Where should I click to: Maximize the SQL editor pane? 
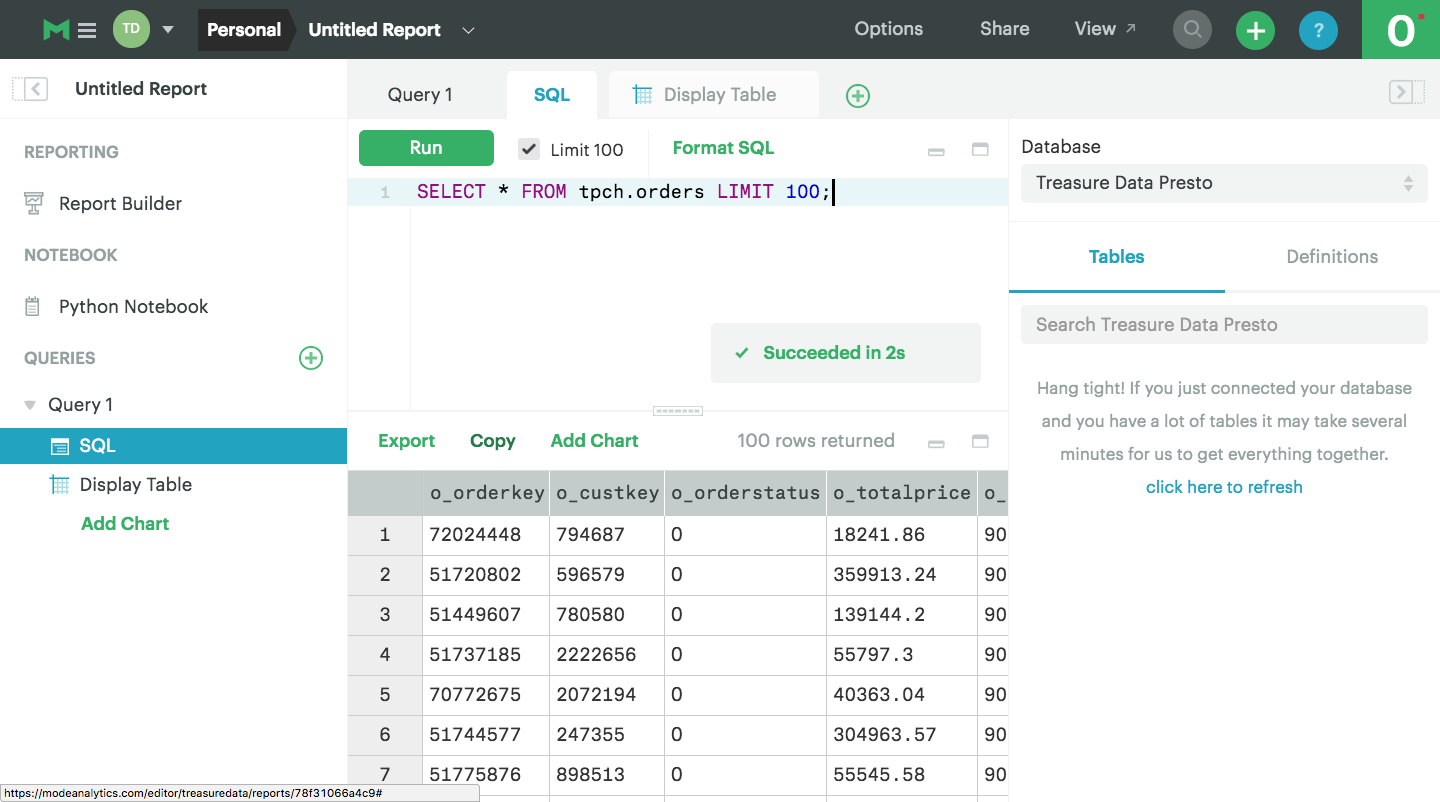click(x=980, y=150)
